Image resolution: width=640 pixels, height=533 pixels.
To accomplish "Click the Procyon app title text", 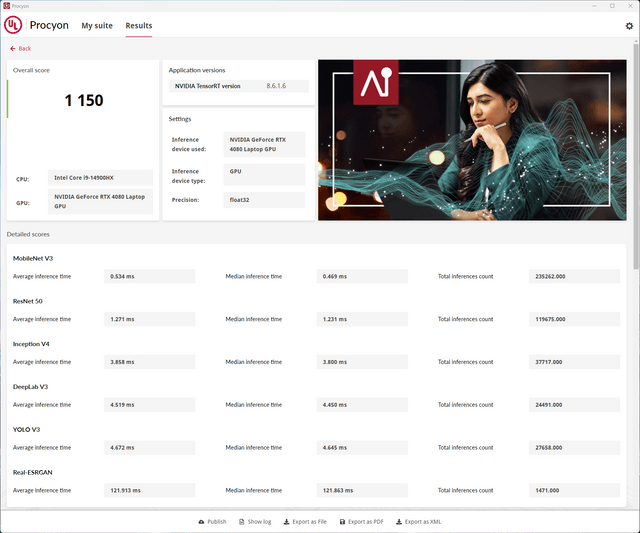I will (x=49, y=25).
